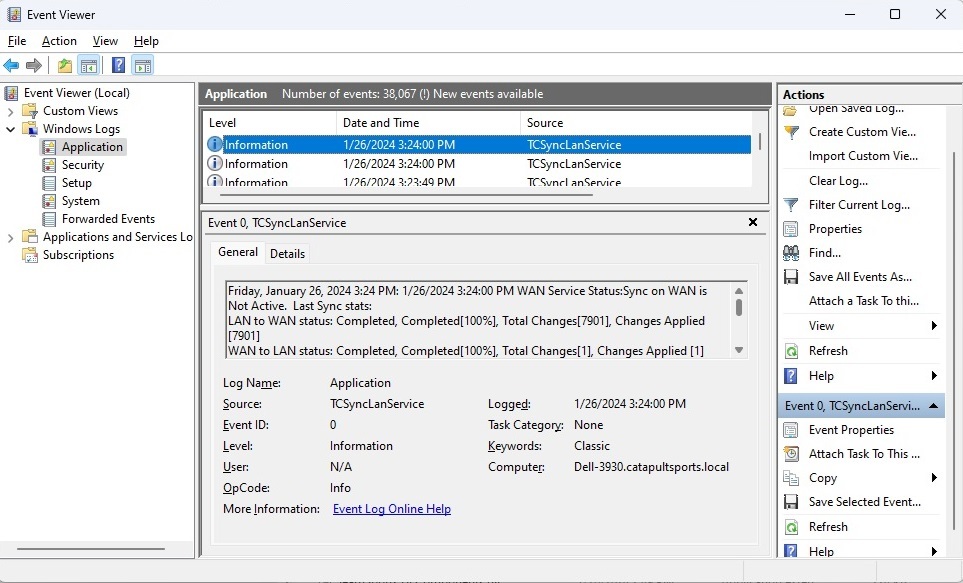Click the Create Custom View funnel icon

click(792, 131)
